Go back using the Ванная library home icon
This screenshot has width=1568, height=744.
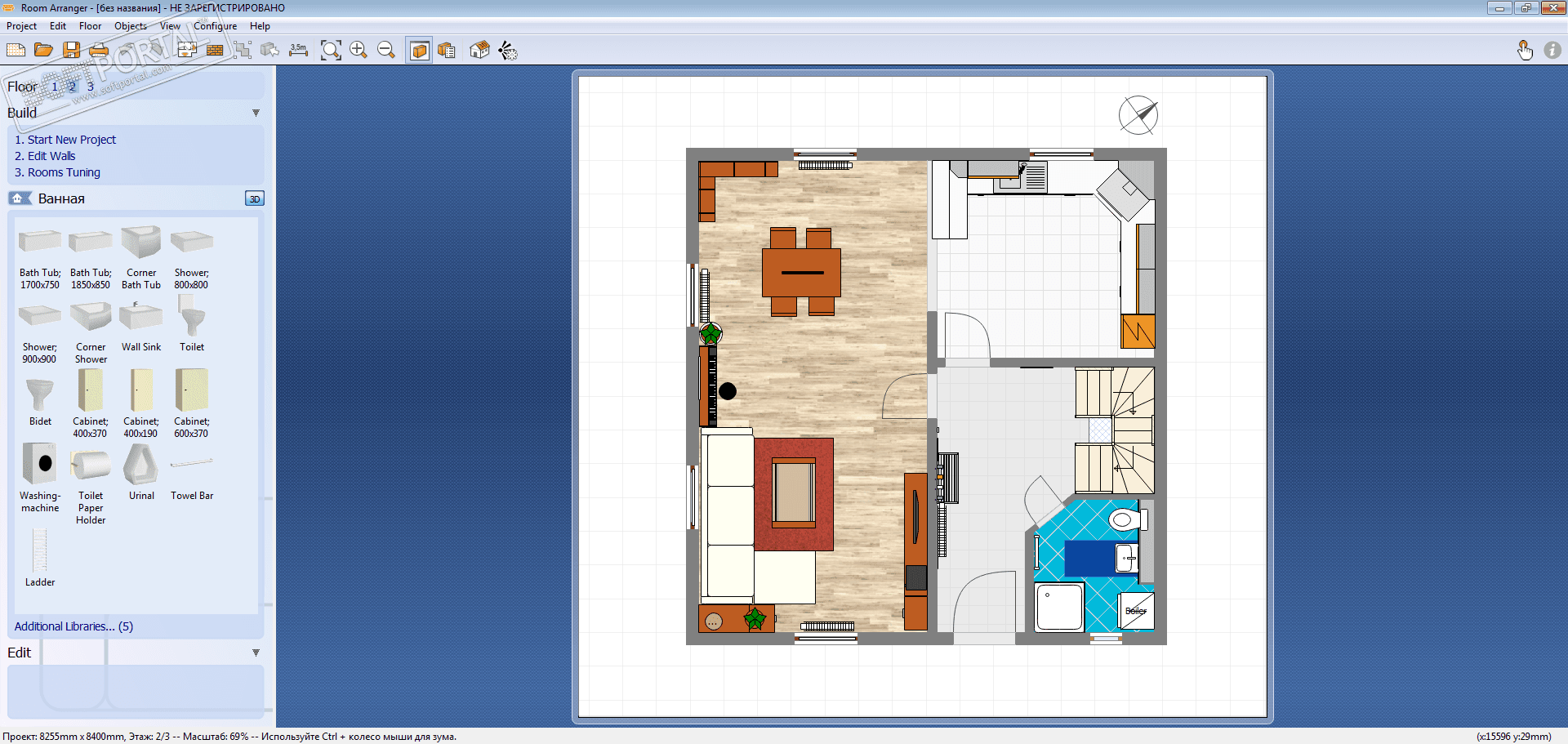(20, 198)
